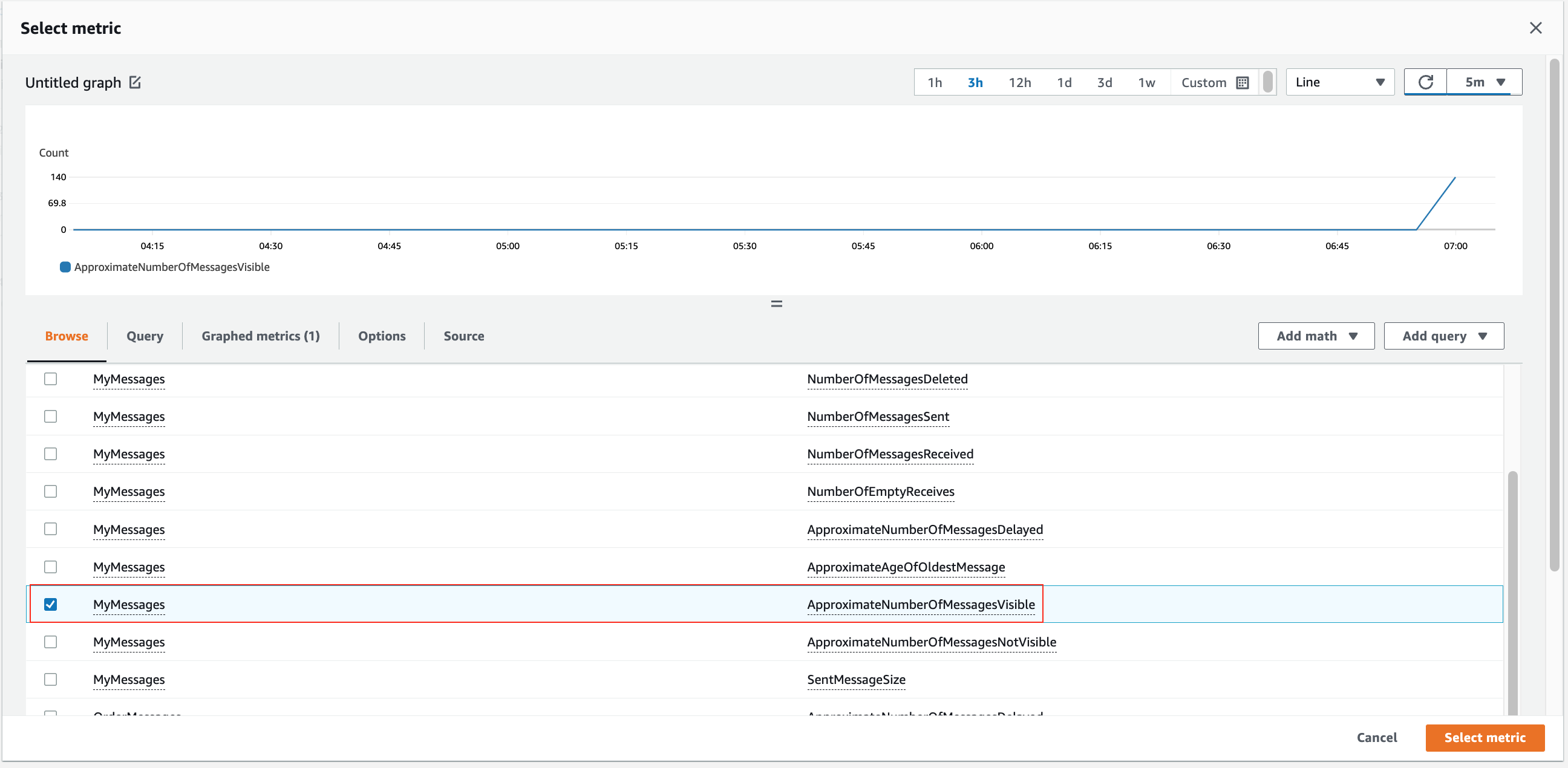Viewport: 1568px width, 768px height.
Task: Uncheck the ApproximateNumberOfMessagesVisible checkbox
Action: [x=51, y=604]
